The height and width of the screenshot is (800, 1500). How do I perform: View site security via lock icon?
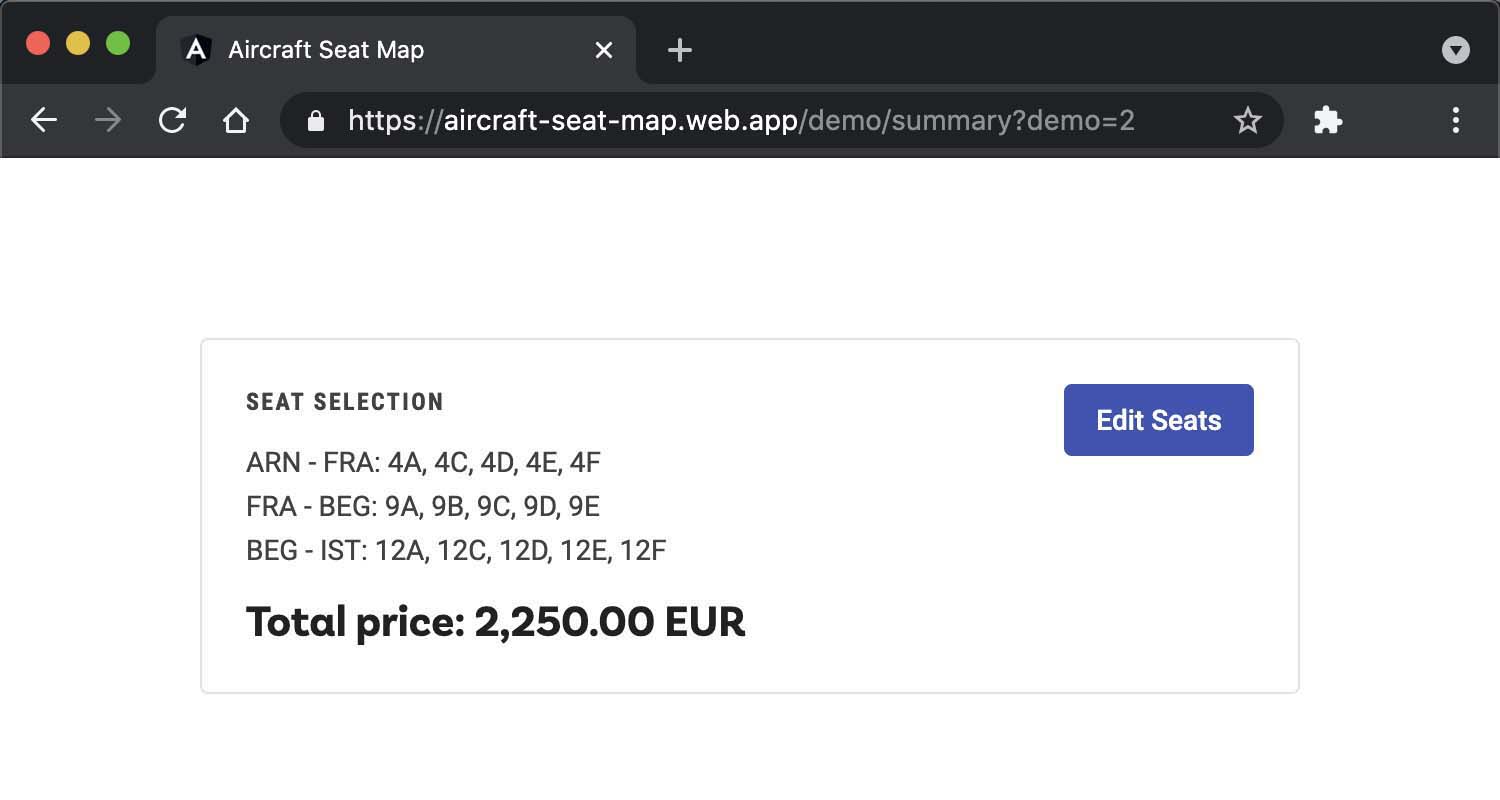click(316, 121)
